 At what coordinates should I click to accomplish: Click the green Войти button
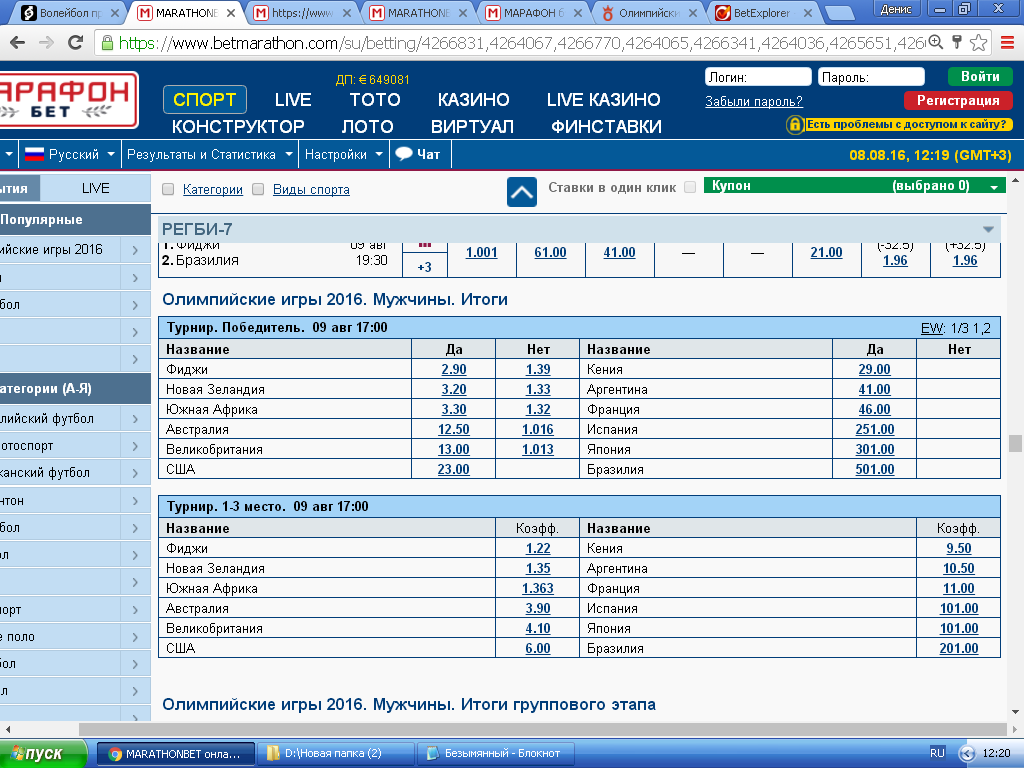(980, 76)
